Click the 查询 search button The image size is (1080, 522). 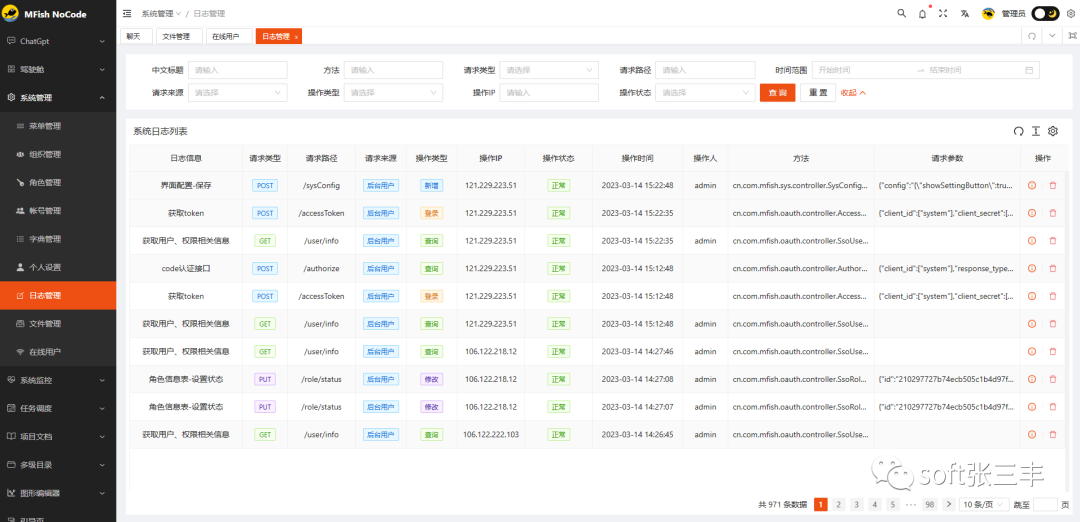[x=778, y=92]
